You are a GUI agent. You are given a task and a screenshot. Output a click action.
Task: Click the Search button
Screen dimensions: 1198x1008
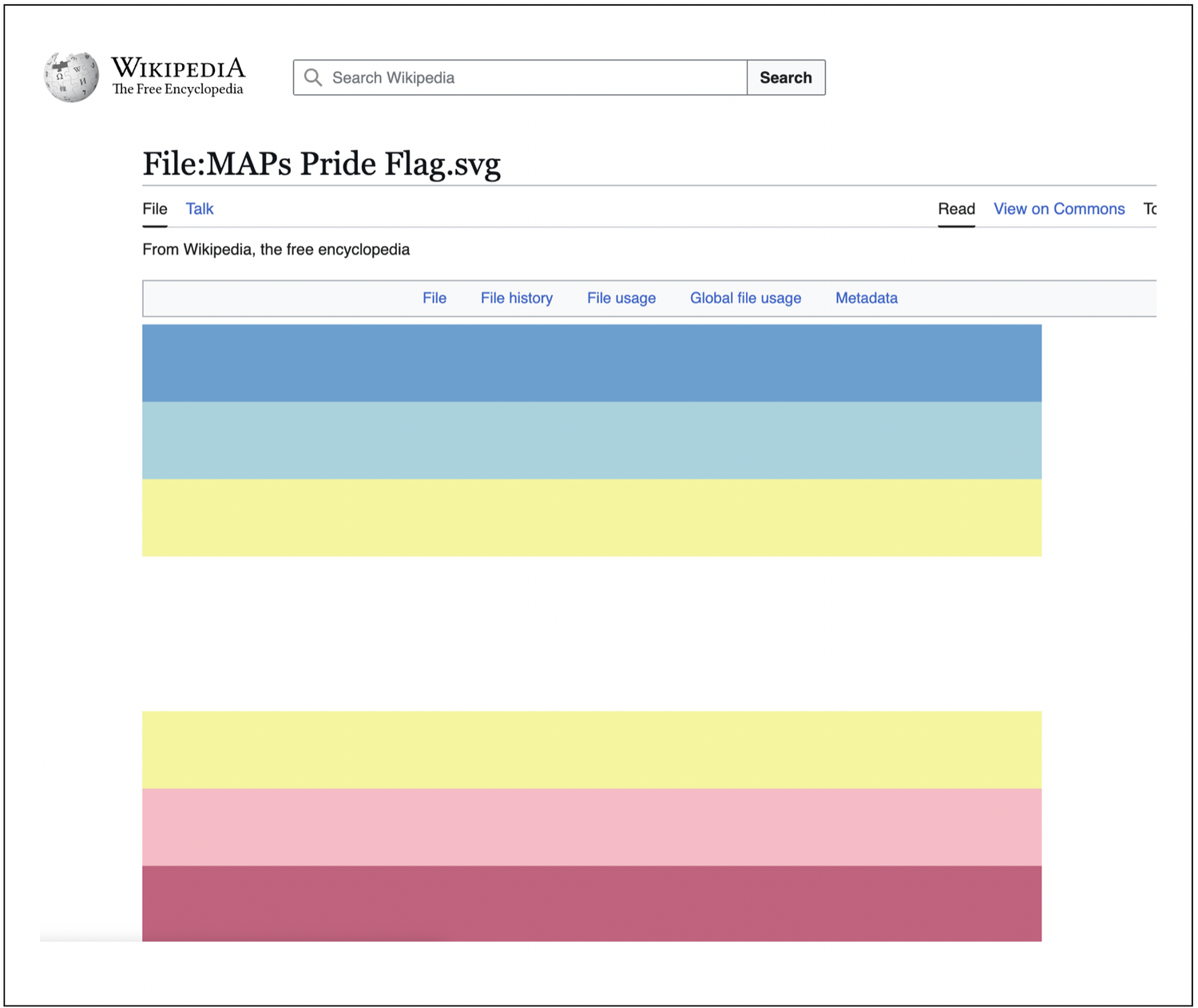pos(786,77)
